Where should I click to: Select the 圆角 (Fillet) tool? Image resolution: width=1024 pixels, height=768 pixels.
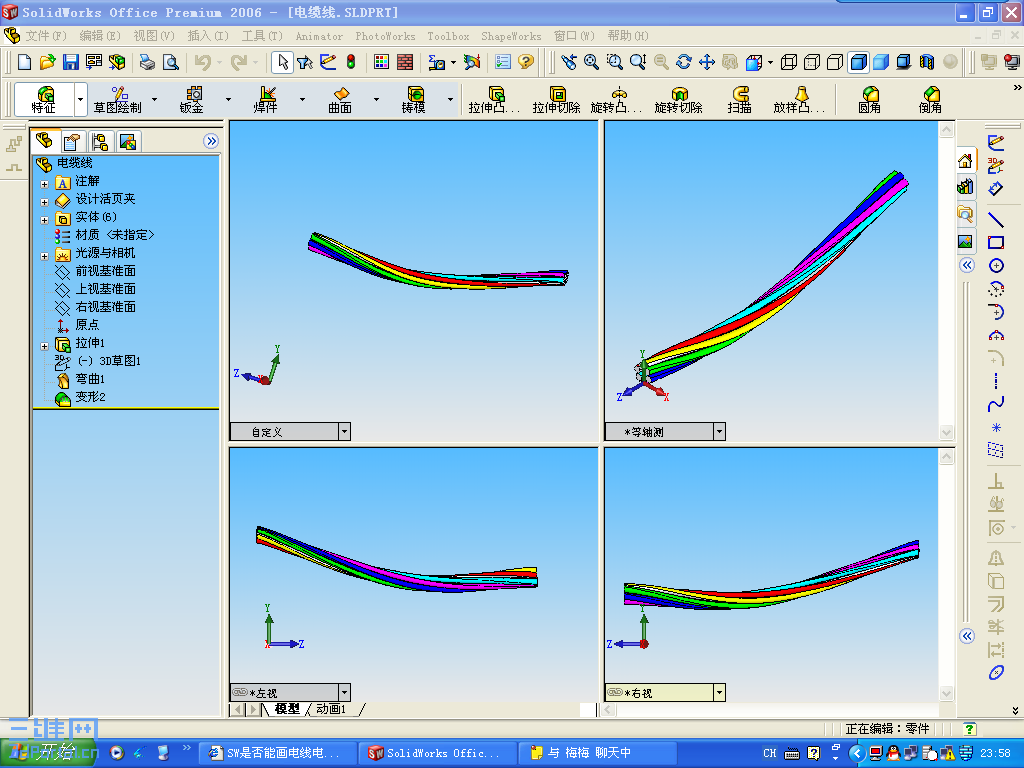point(870,99)
